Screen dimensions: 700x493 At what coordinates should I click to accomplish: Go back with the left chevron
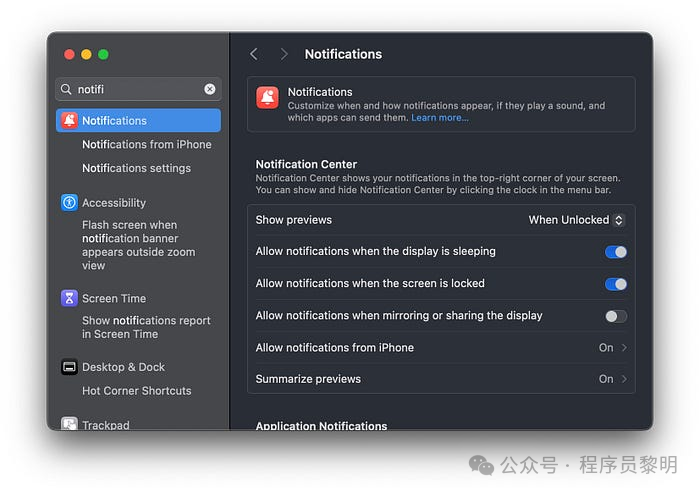(x=254, y=54)
